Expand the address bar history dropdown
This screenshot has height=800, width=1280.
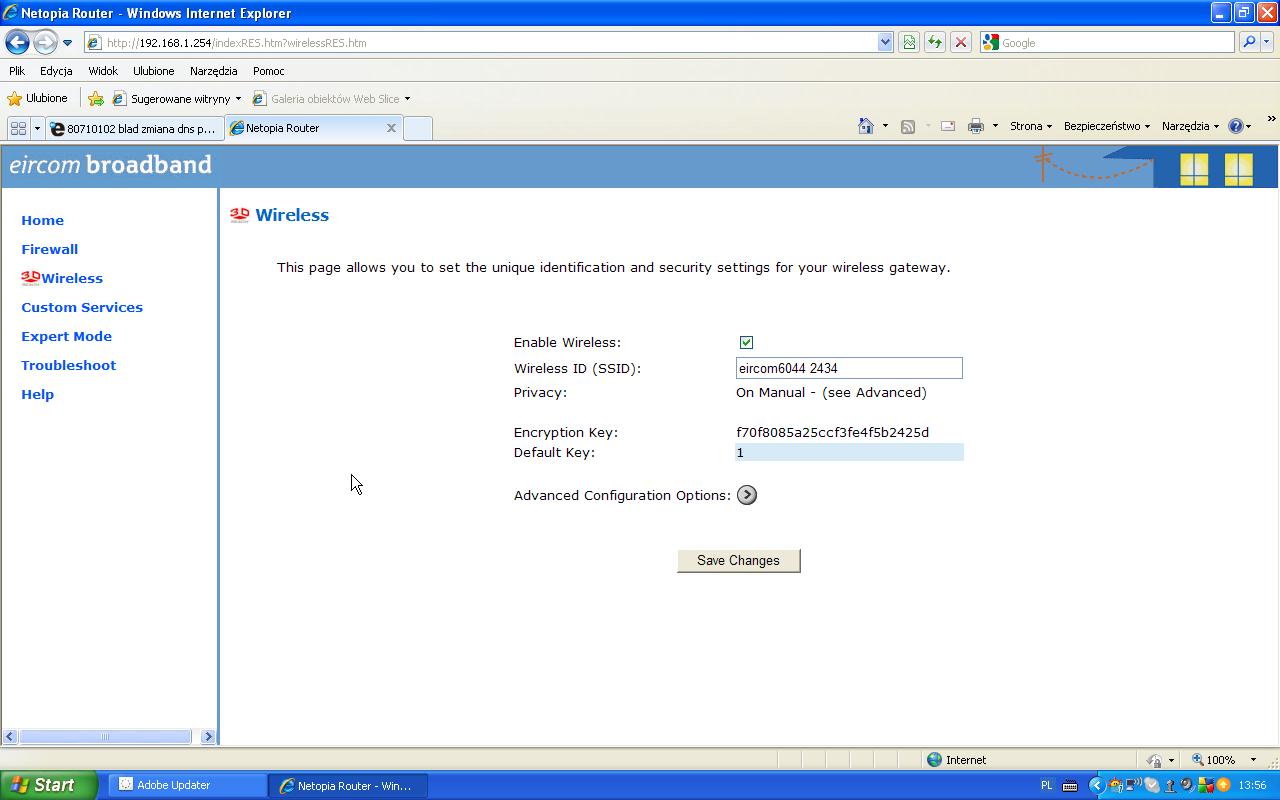(x=885, y=43)
